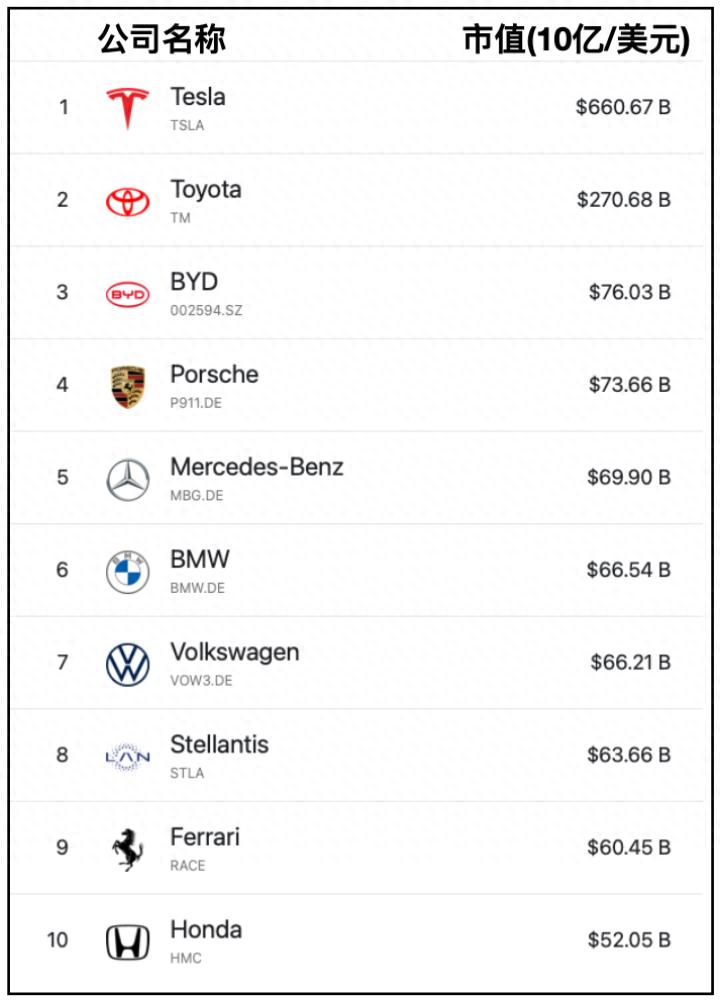Click the red BYD logo

pyautogui.click(x=128, y=294)
